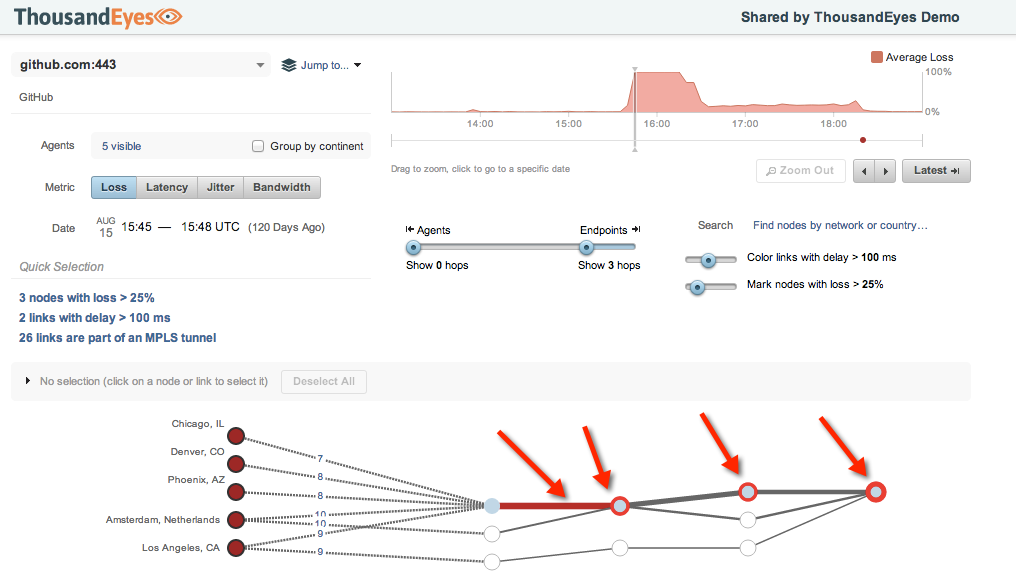Screen dimensions: 1016x577
Task: Expand the No selection details triangle
Action: tap(28, 381)
